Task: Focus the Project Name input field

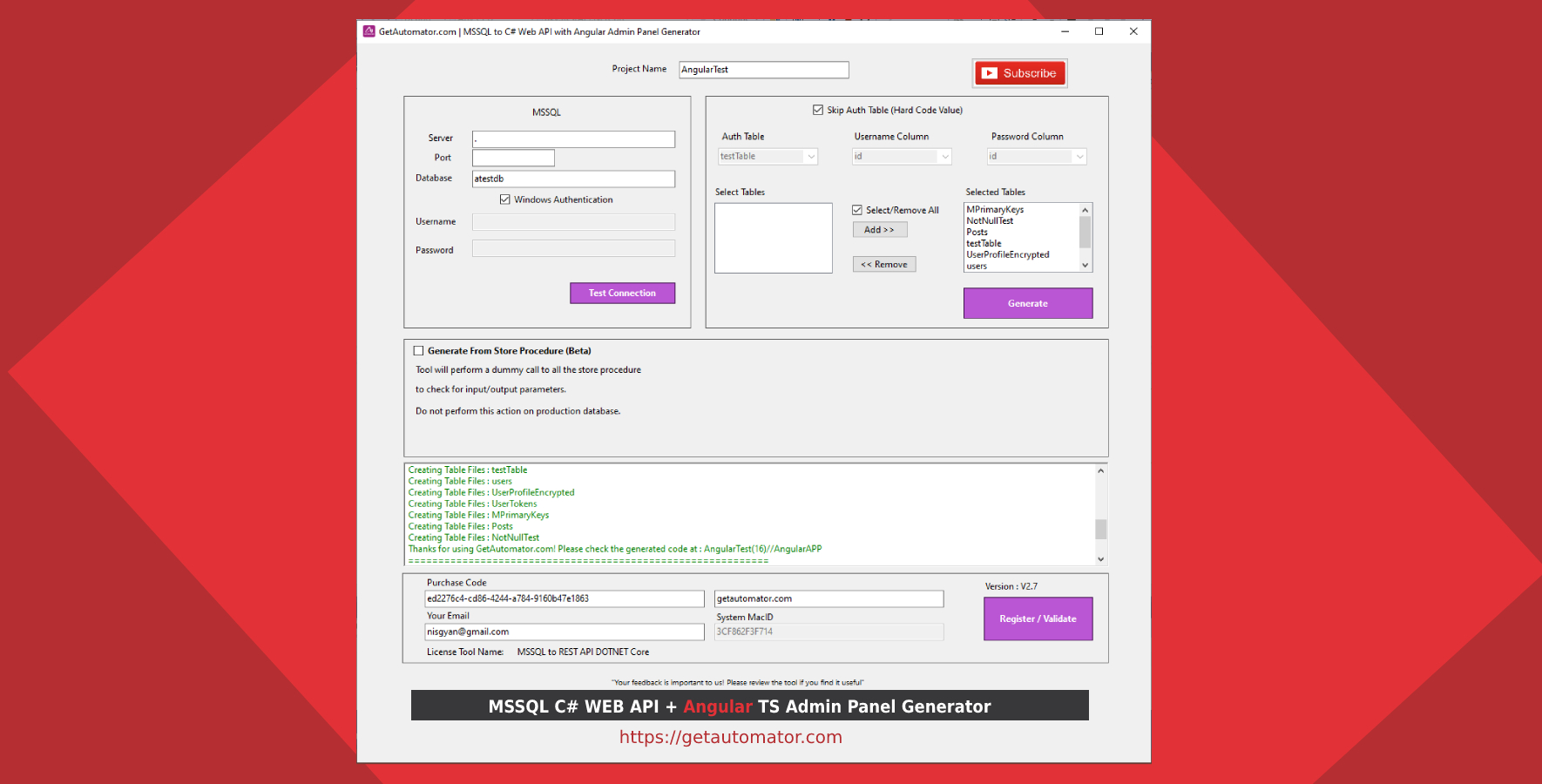Action: (x=764, y=70)
